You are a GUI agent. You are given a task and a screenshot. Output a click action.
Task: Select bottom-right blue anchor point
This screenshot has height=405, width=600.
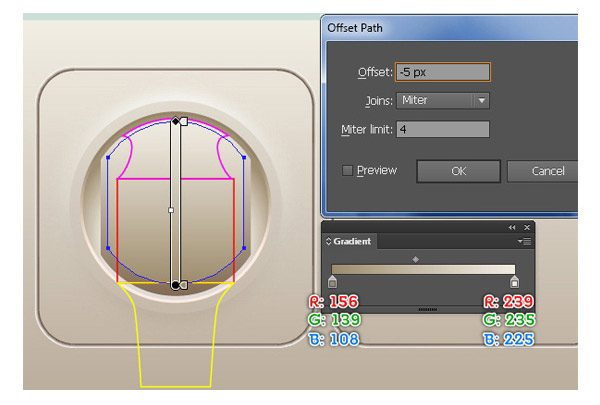click(244, 248)
